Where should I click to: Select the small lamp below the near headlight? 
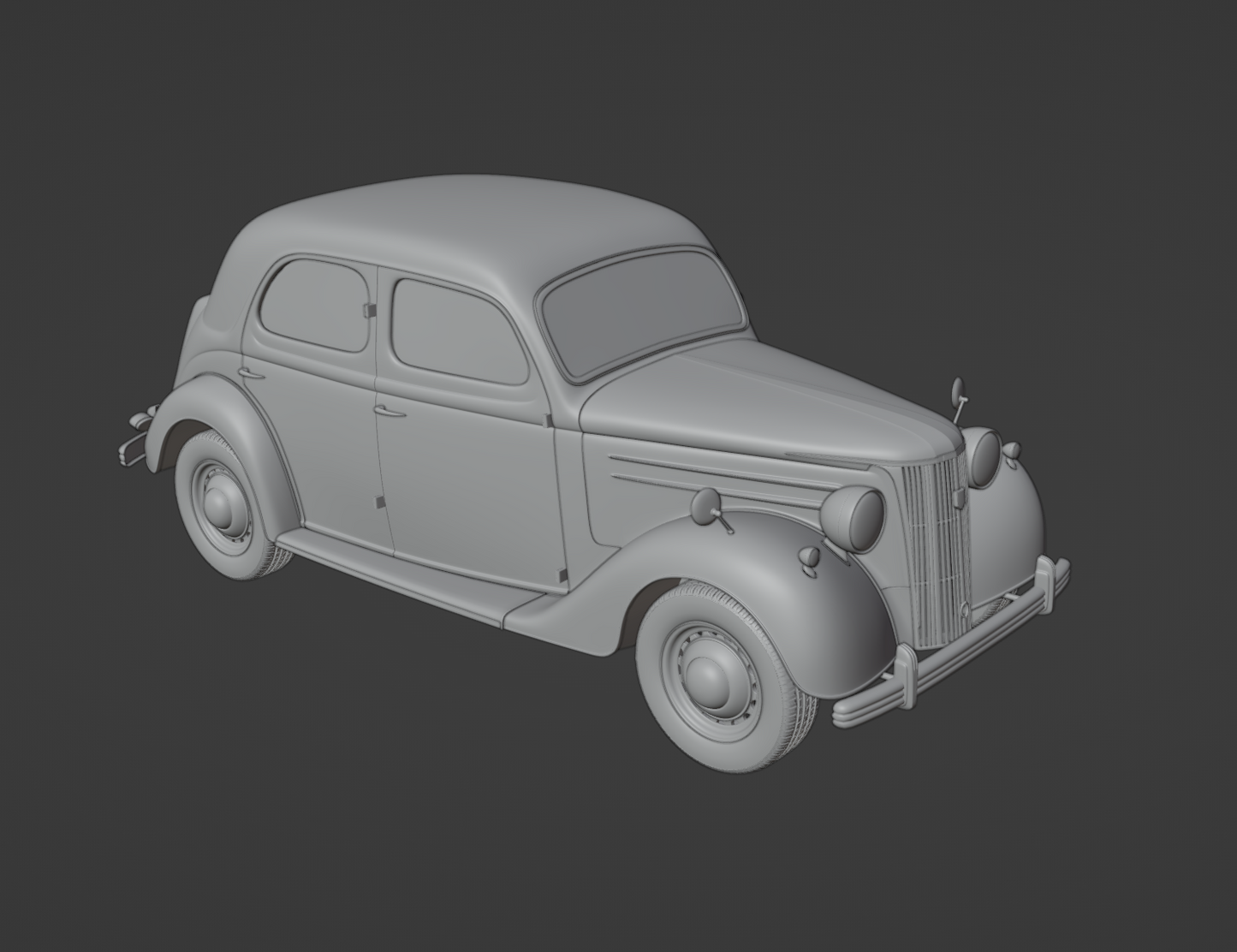[x=810, y=557]
